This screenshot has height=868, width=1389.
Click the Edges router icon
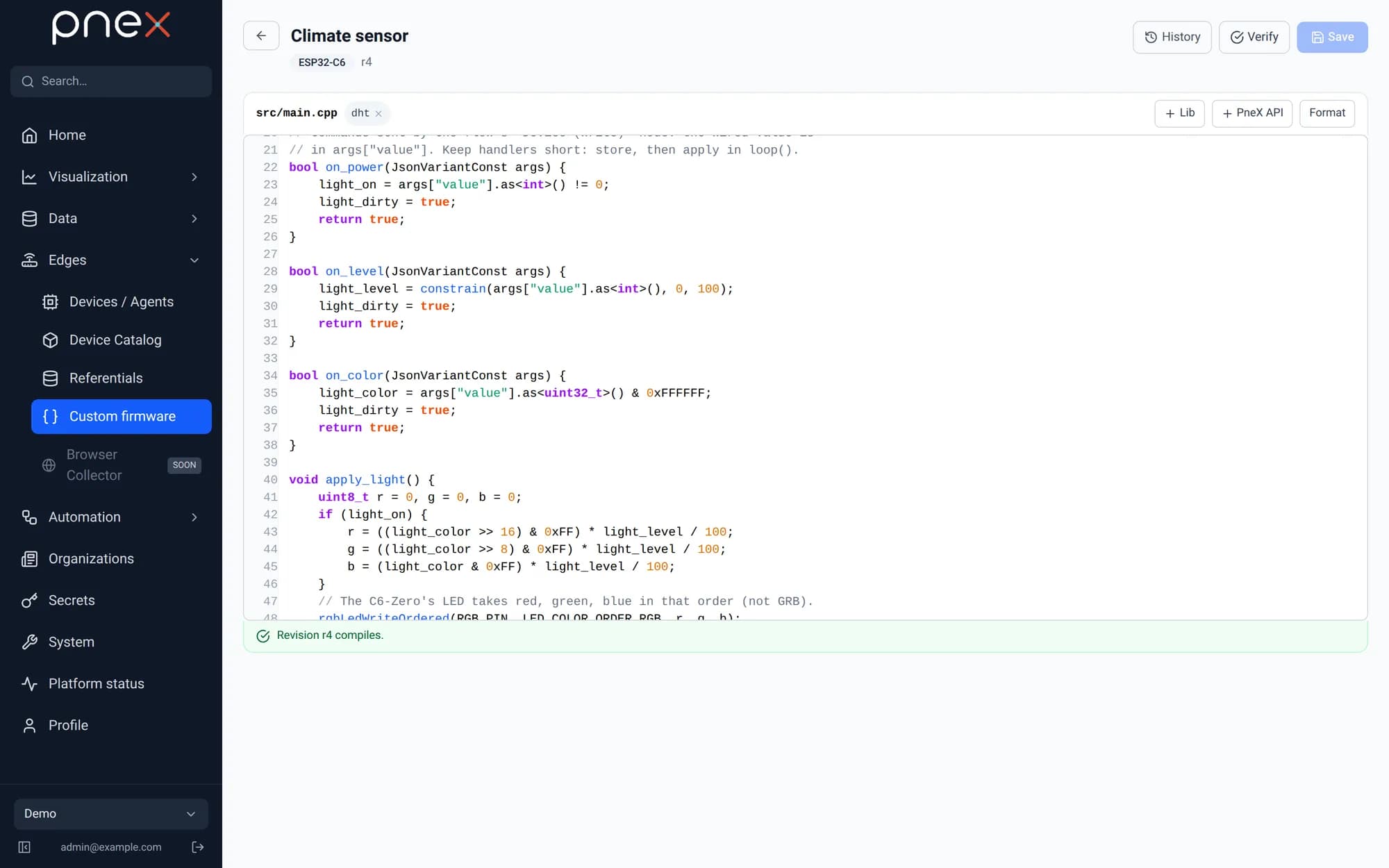point(29,260)
